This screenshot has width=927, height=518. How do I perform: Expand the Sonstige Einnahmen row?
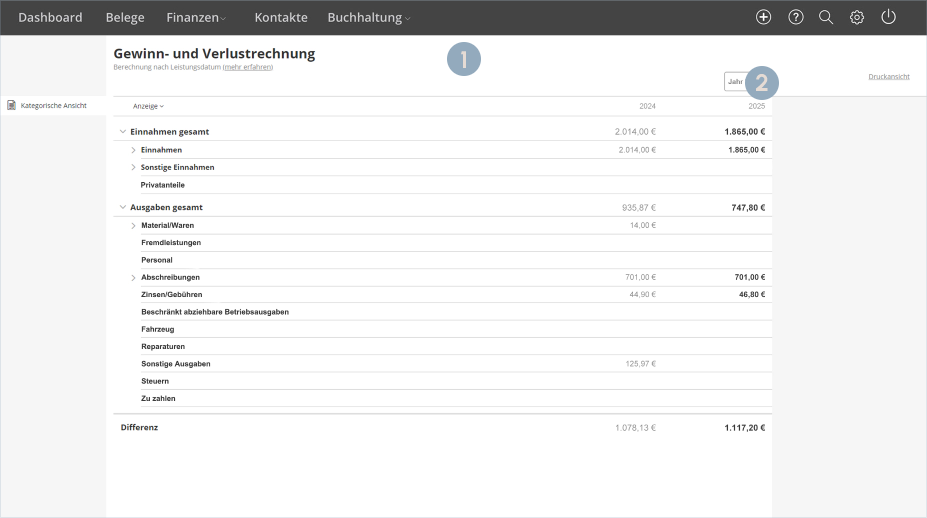click(133, 167)
